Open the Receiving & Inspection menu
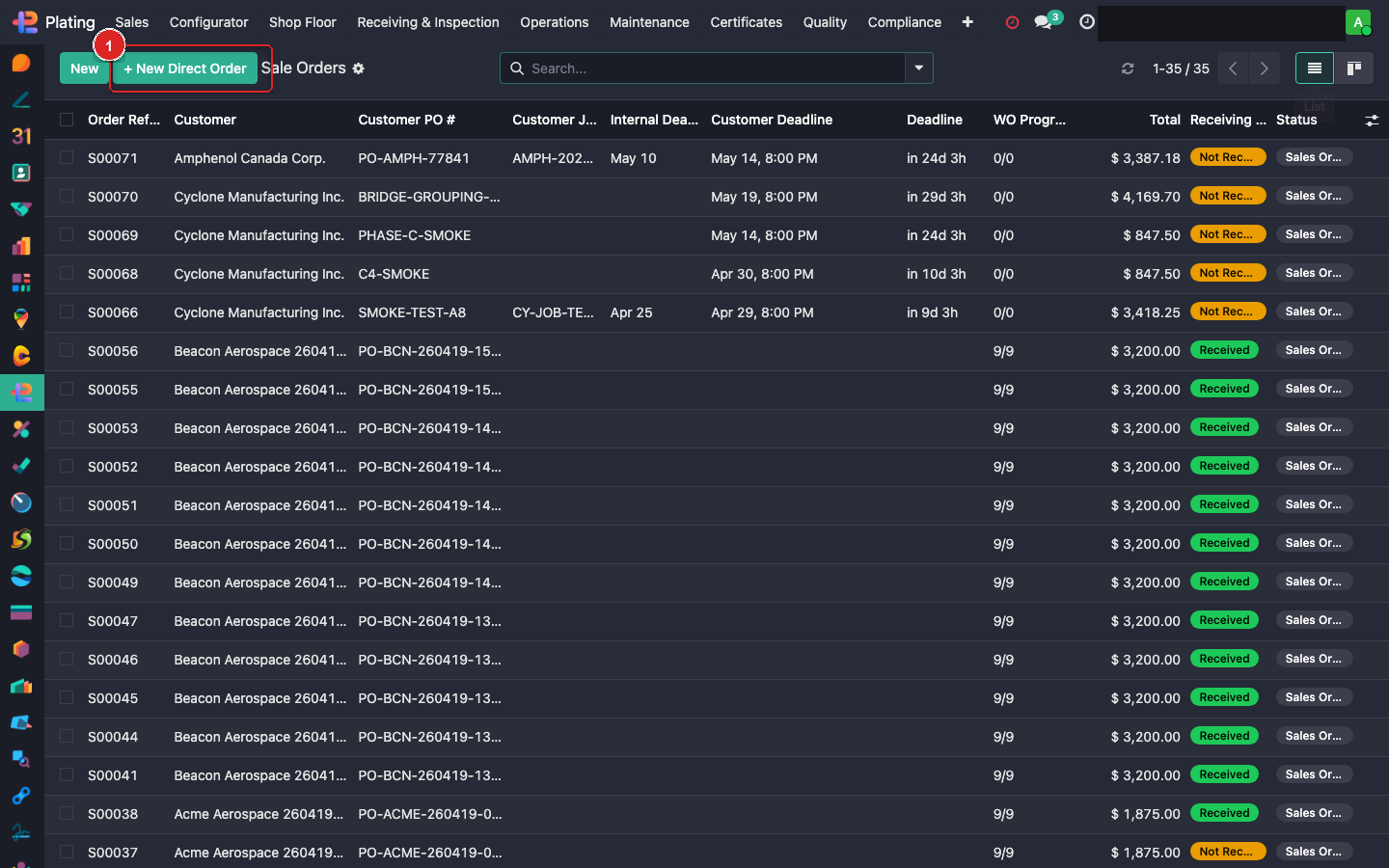This screenshot has height=868, width=1389. 427,21
